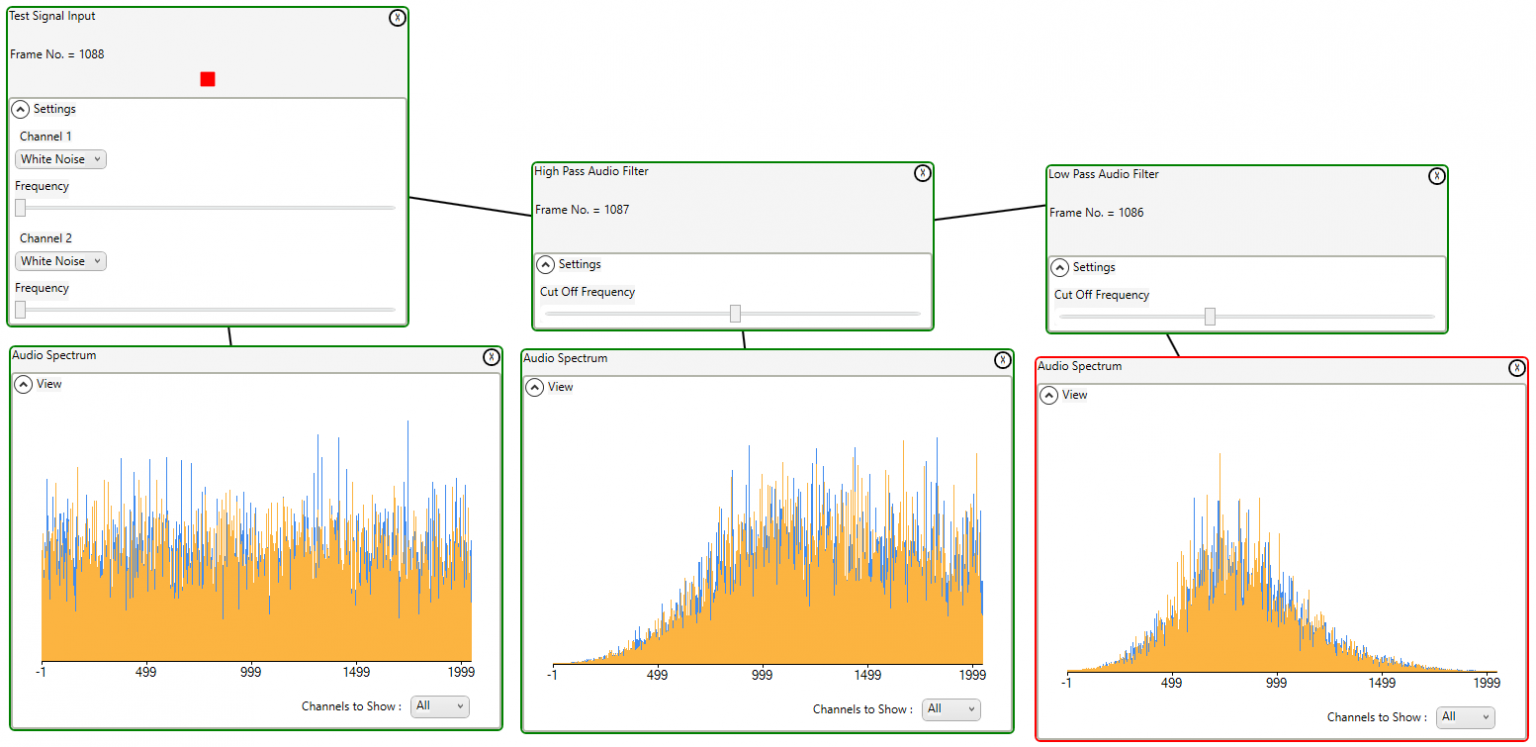Viewport: 1536px width, 747px height.
Task: Click the Channel 1 Frequency slider handle
Action: pos(19,207)
